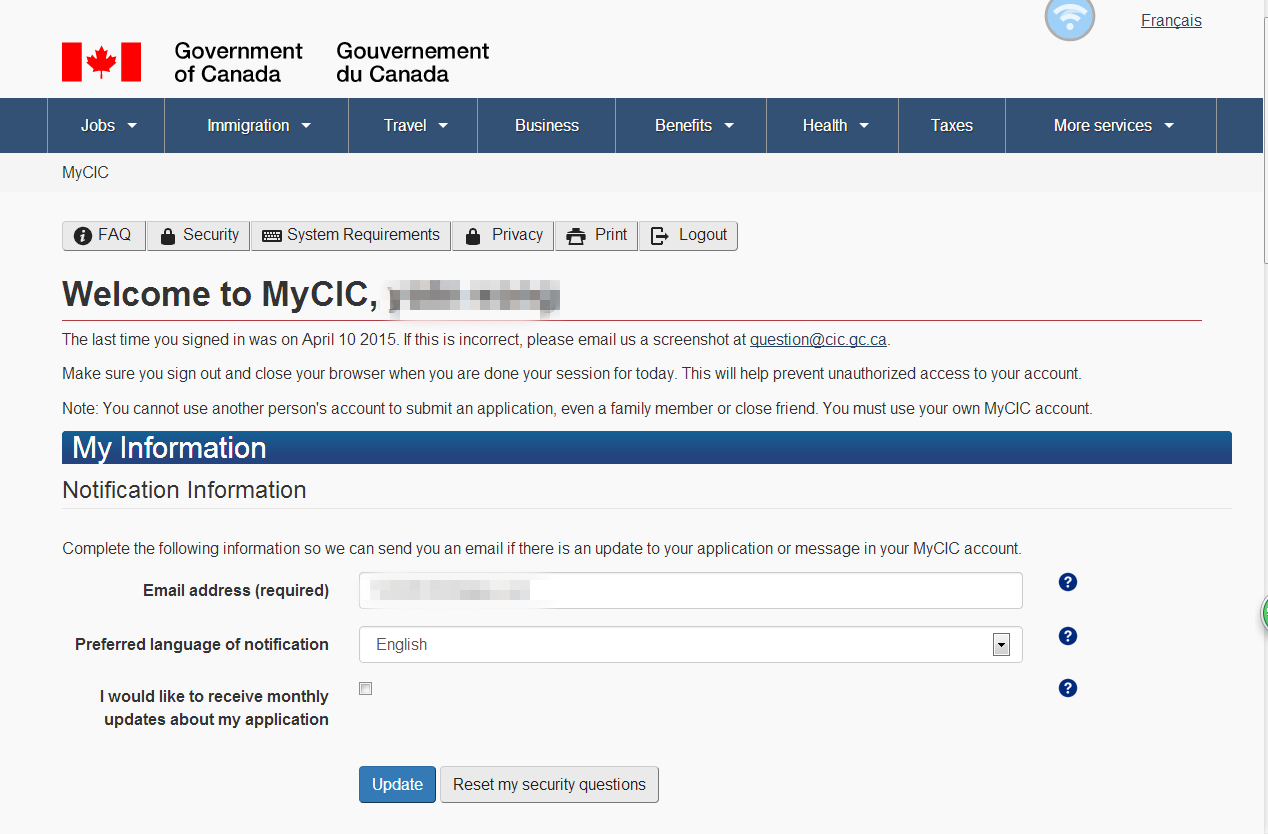Open the Taxes menu item
The height and width of the screenshot is (834, 1268).
pyautogui.click(x=952, y=125)
